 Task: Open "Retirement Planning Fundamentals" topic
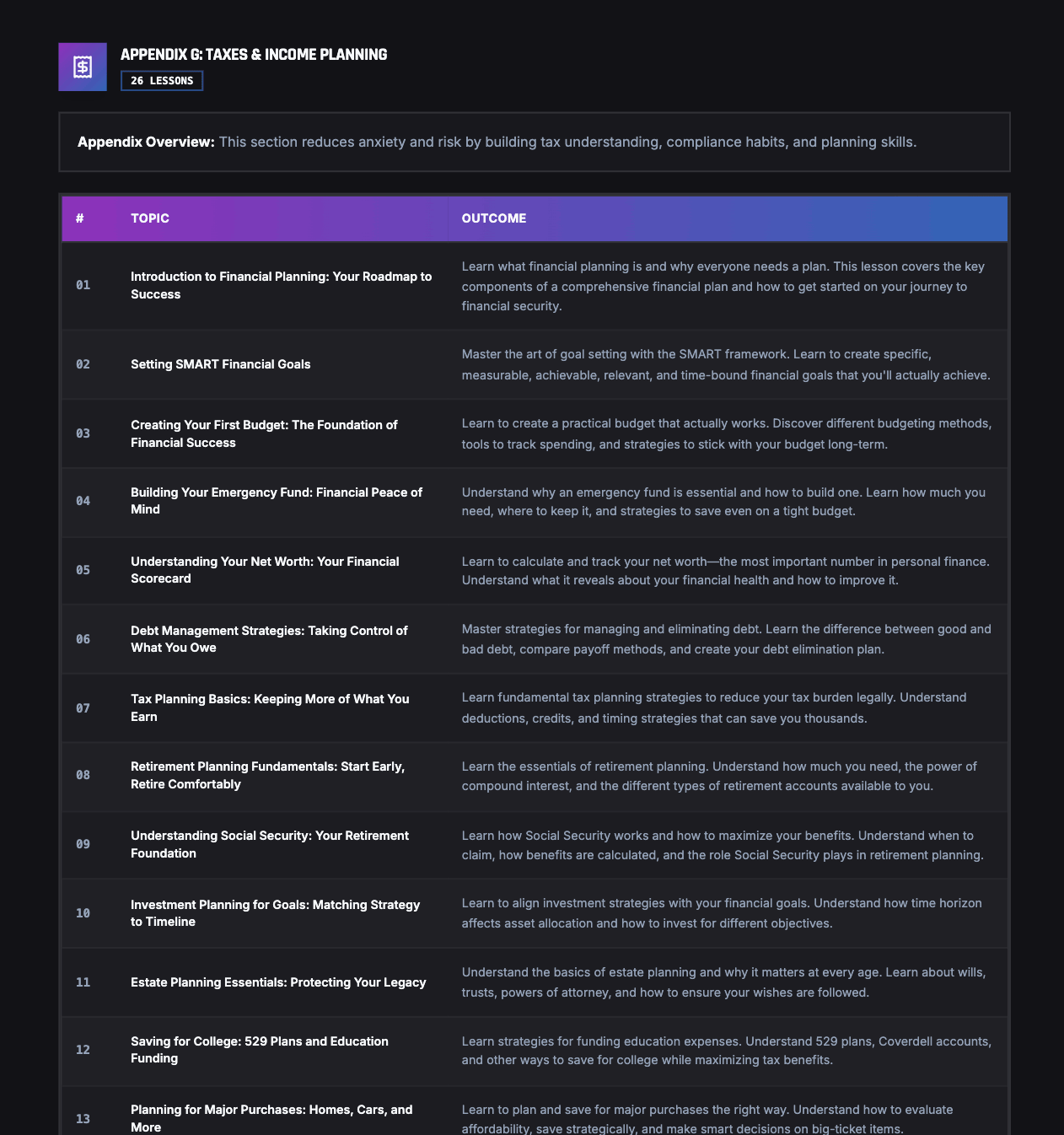coord(267,775)
